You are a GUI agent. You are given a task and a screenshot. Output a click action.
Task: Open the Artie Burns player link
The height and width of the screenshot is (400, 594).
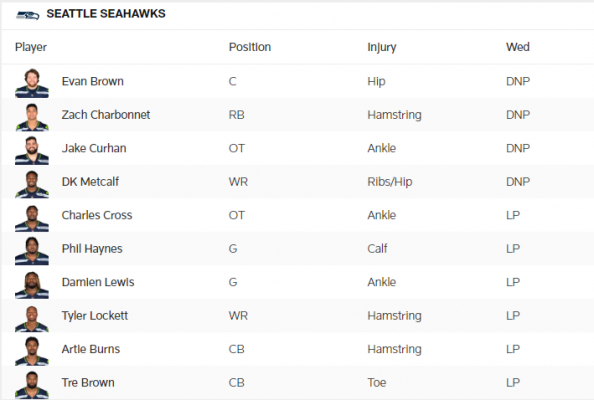[91, 349]
